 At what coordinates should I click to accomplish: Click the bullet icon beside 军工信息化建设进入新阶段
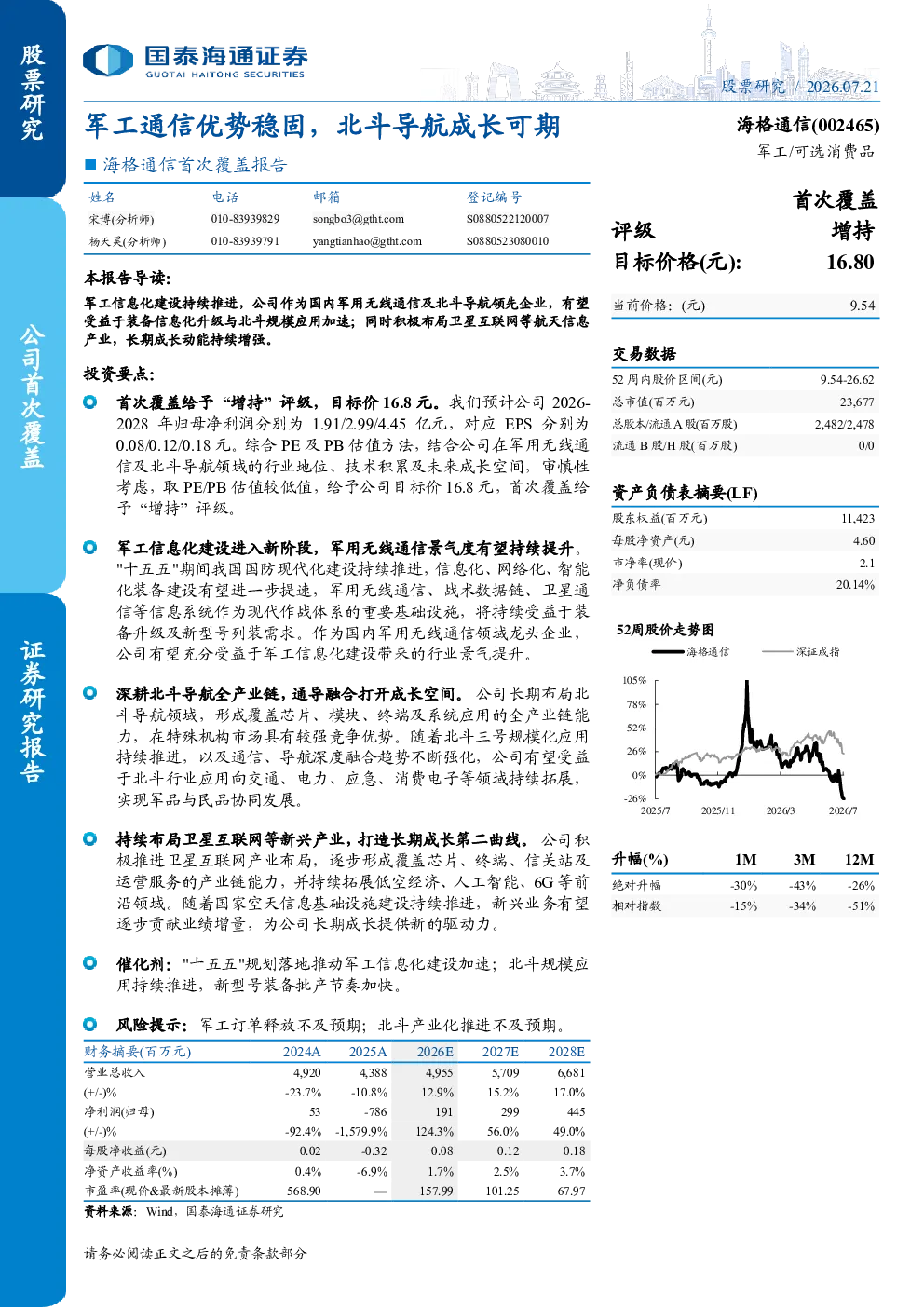[89, 547]
